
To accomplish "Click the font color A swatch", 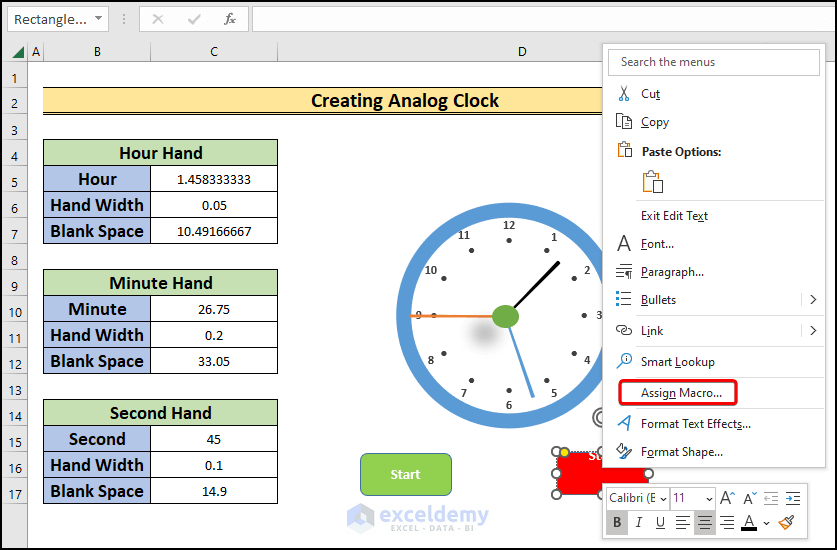I will tap(749, 522).
